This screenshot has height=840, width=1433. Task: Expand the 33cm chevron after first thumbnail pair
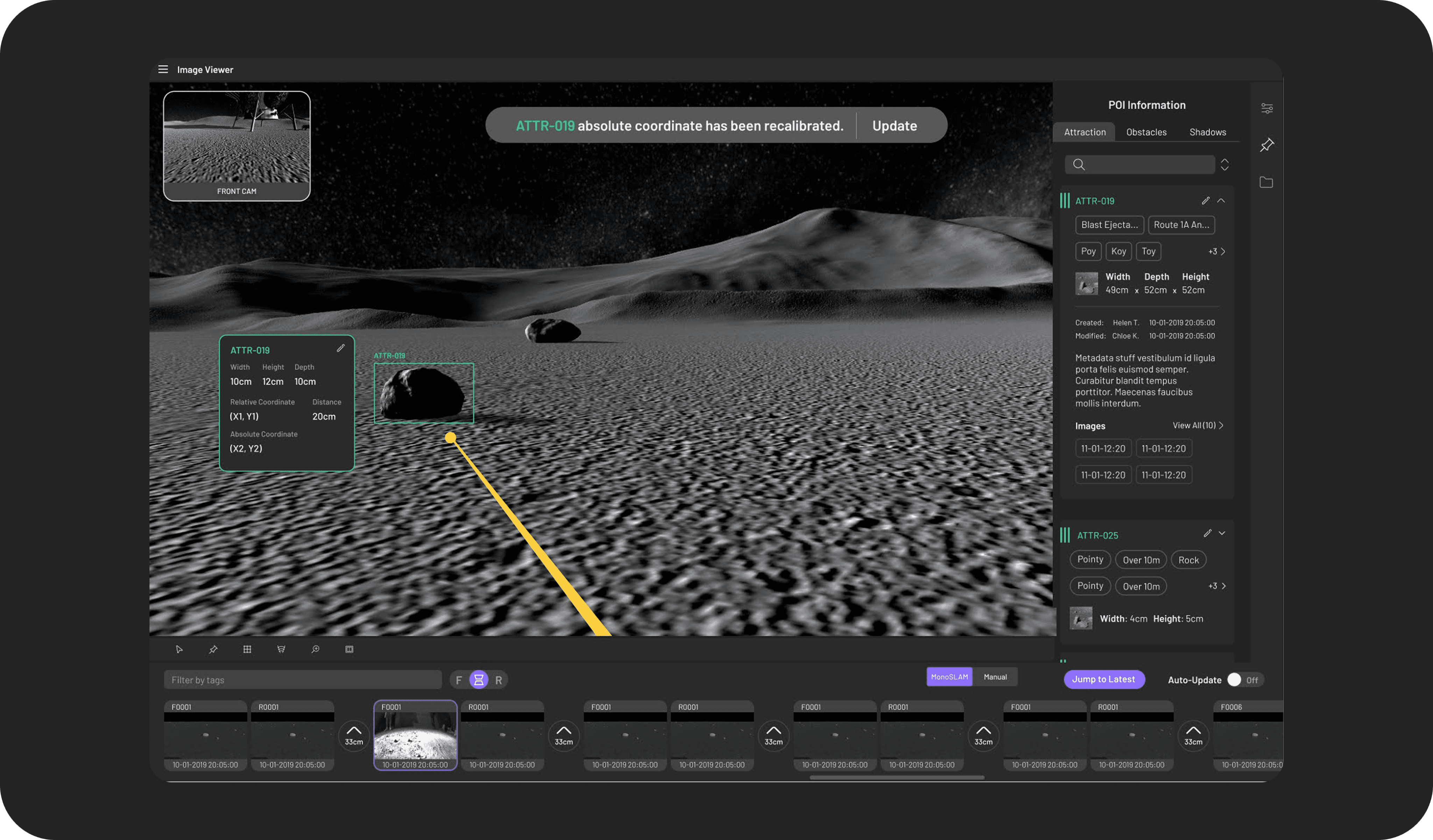pos(354,735)
